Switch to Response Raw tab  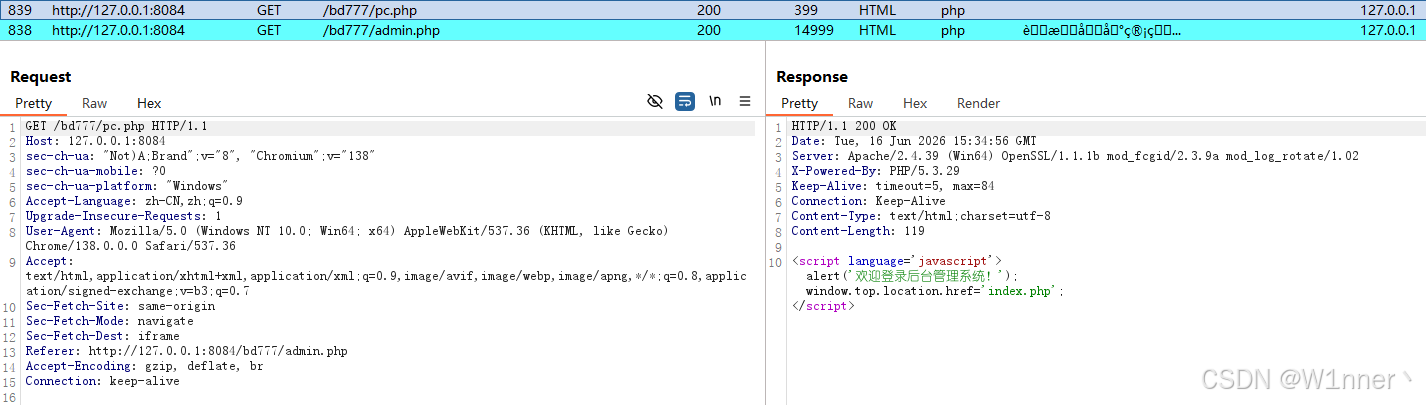click(860, 103)
